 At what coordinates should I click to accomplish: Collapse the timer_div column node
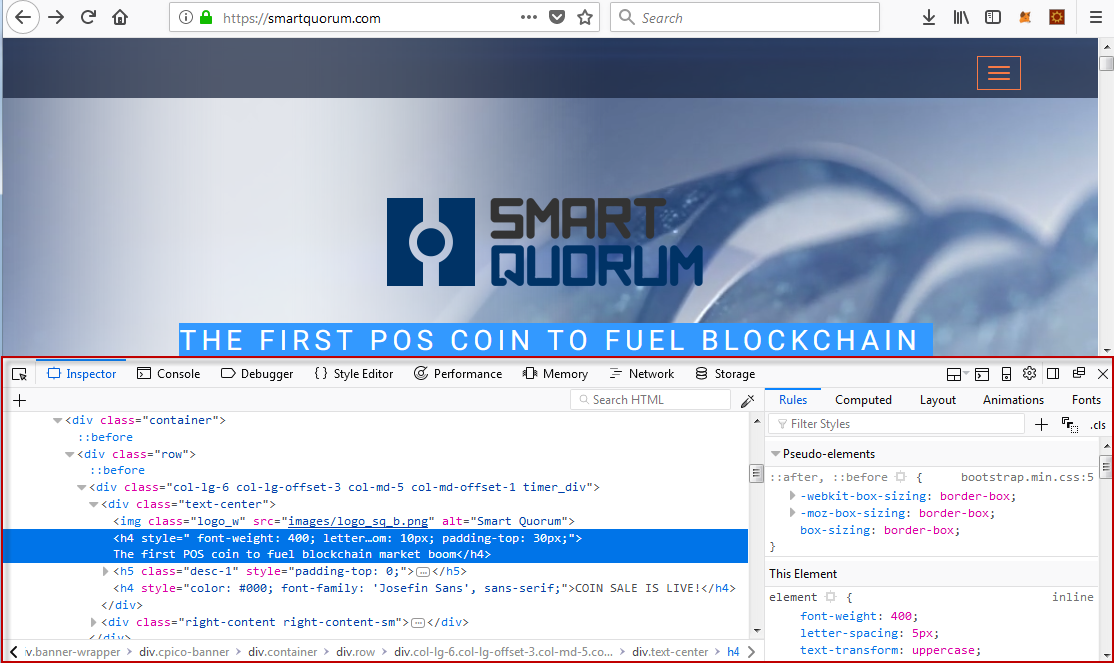click(82, 487)
